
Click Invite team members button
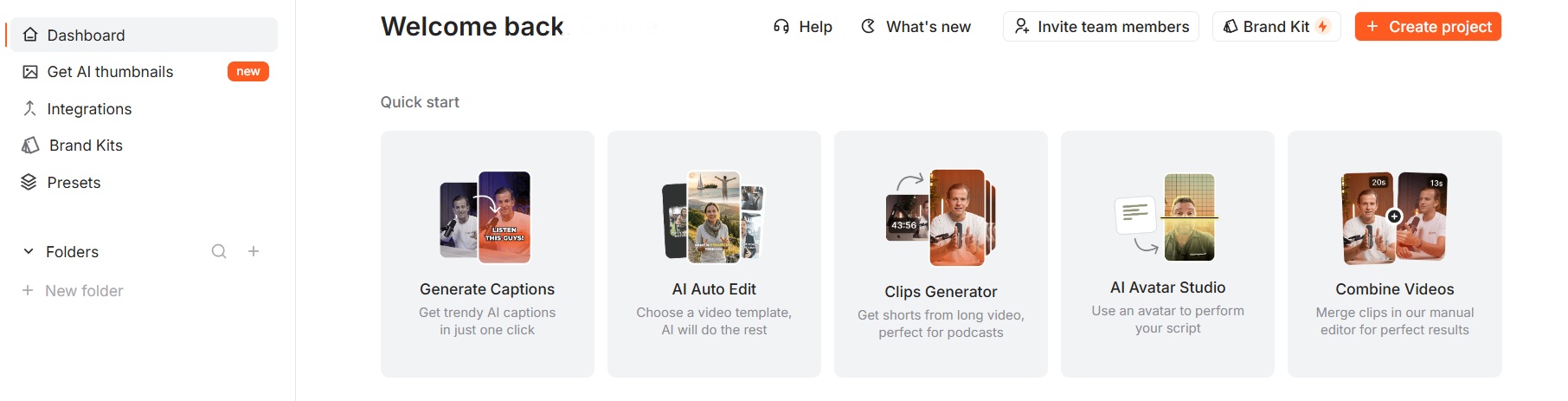click(x=1101, y=27)
